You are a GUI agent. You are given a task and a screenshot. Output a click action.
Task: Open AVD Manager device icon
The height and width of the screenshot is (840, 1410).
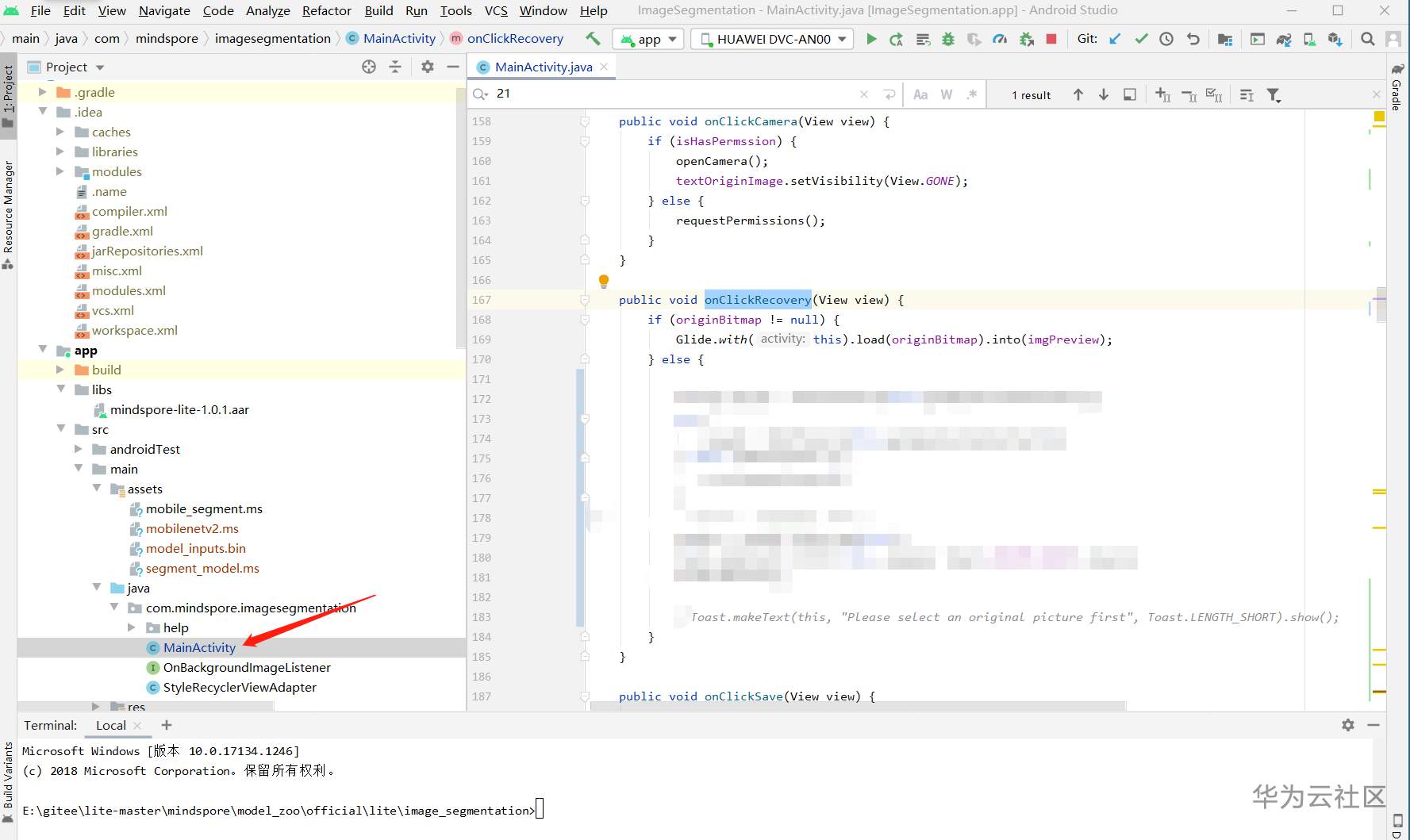click(x=1309, y=39)
